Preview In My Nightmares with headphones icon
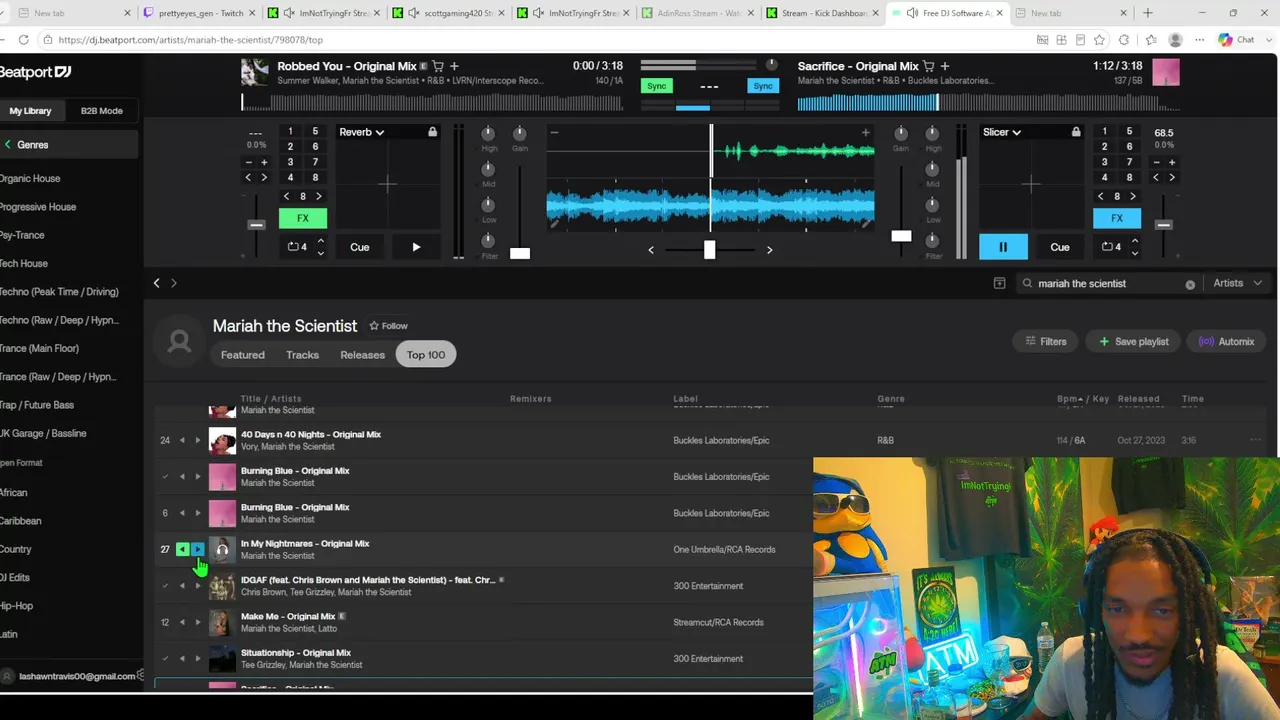 pyautogui.click(x=222, y=549)
